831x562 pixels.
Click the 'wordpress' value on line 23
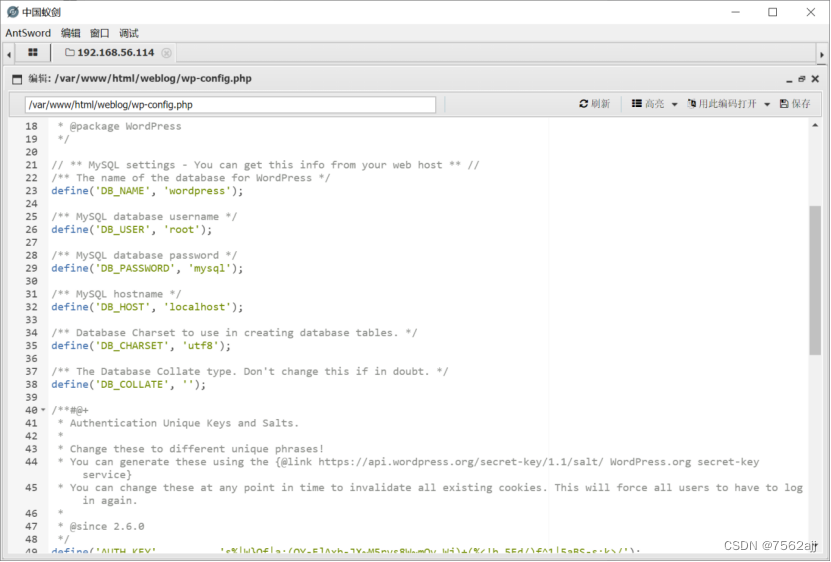pos(197,190)
